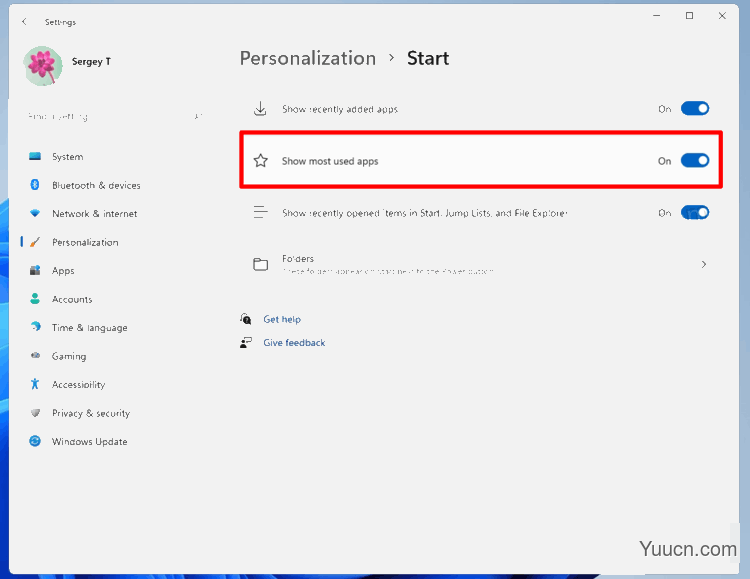The width and height of the screenshot is (750, 579).
Task: Select the Show recently opened items label
Action: point(425,213)
